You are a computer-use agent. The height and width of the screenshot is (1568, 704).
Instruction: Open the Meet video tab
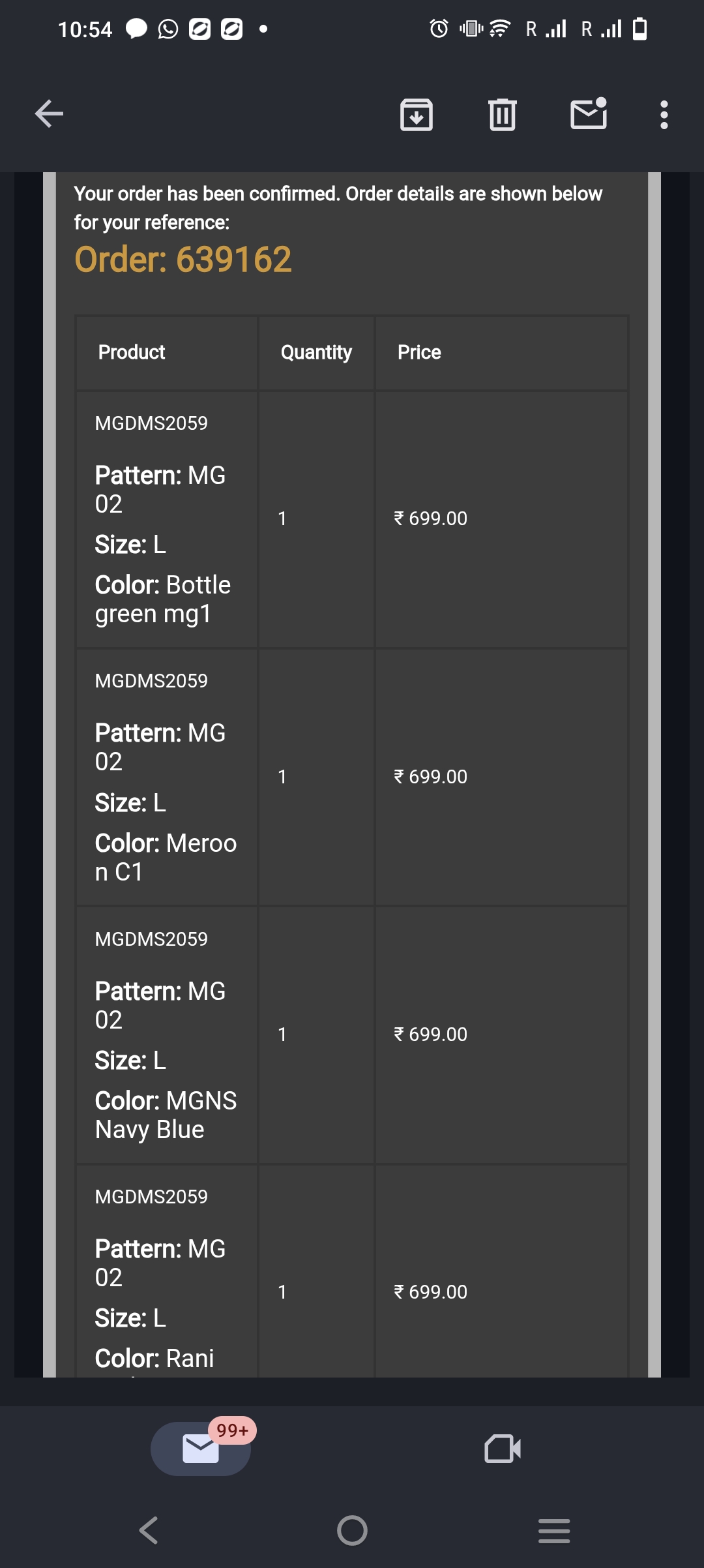pos(503,1449)
